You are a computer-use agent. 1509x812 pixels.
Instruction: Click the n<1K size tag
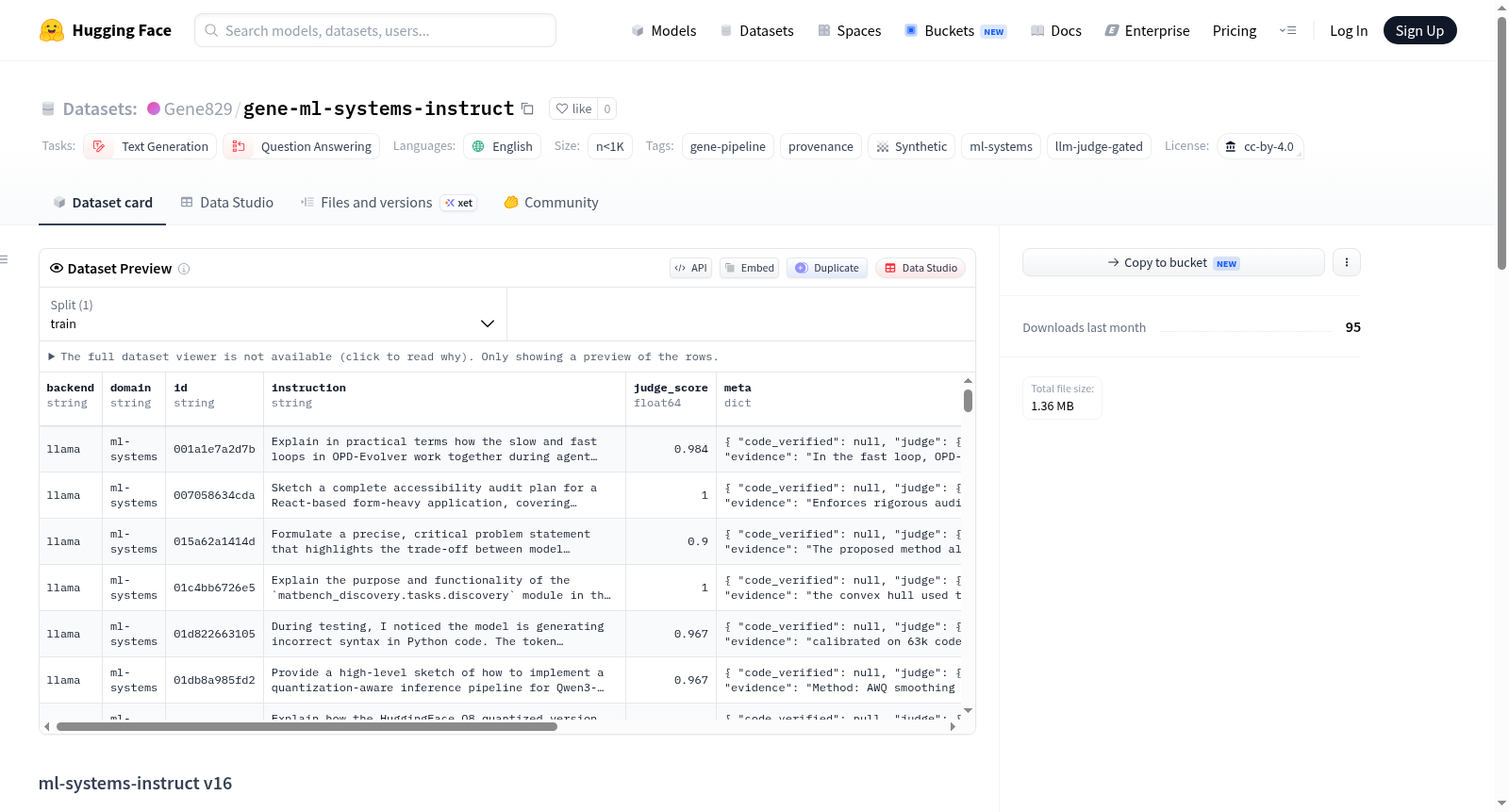click(x=610, y=146)
